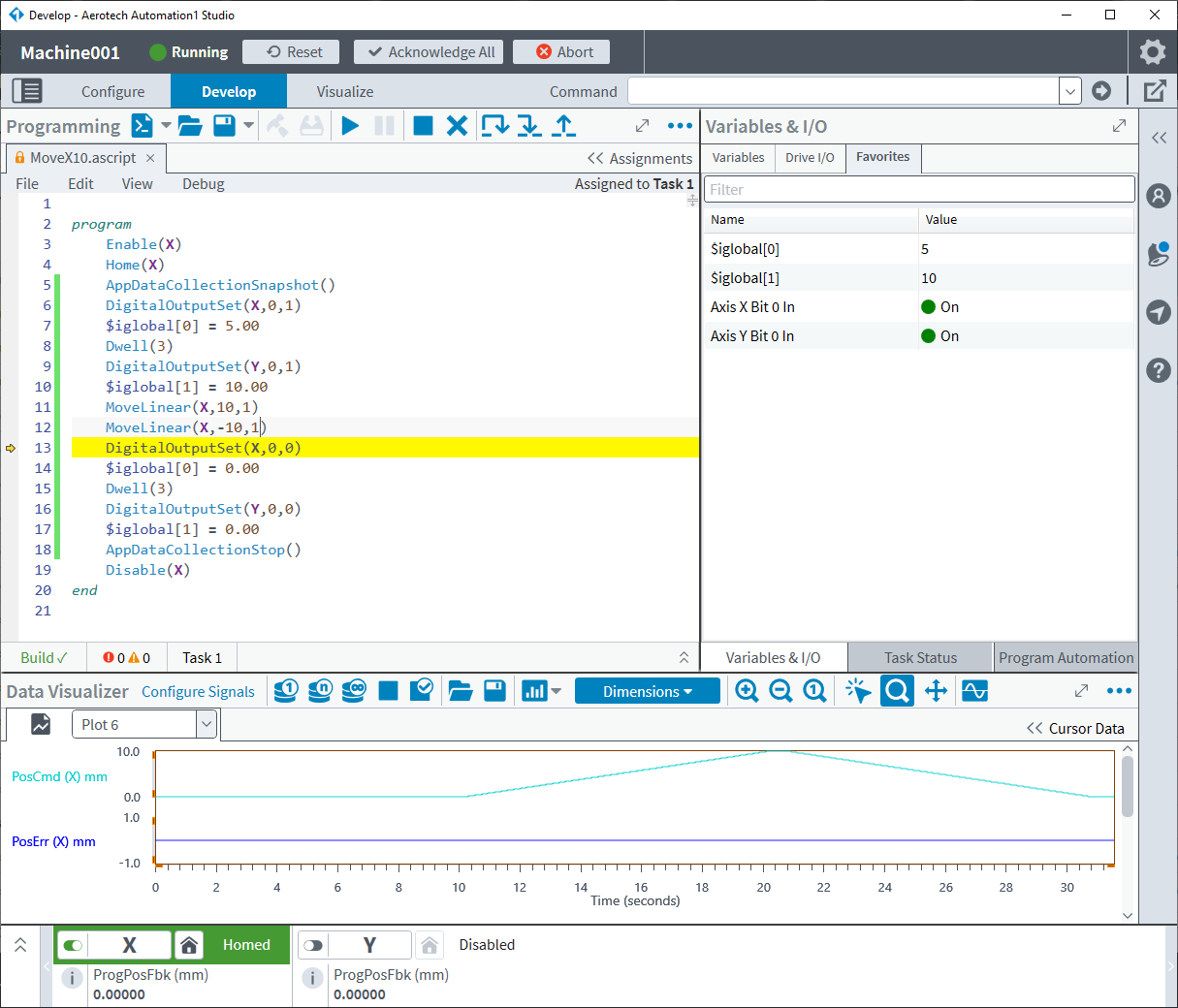Screen dimensions: 1178x1008
Task: Toggle the X axis enable switch
Action: (73, 945)
